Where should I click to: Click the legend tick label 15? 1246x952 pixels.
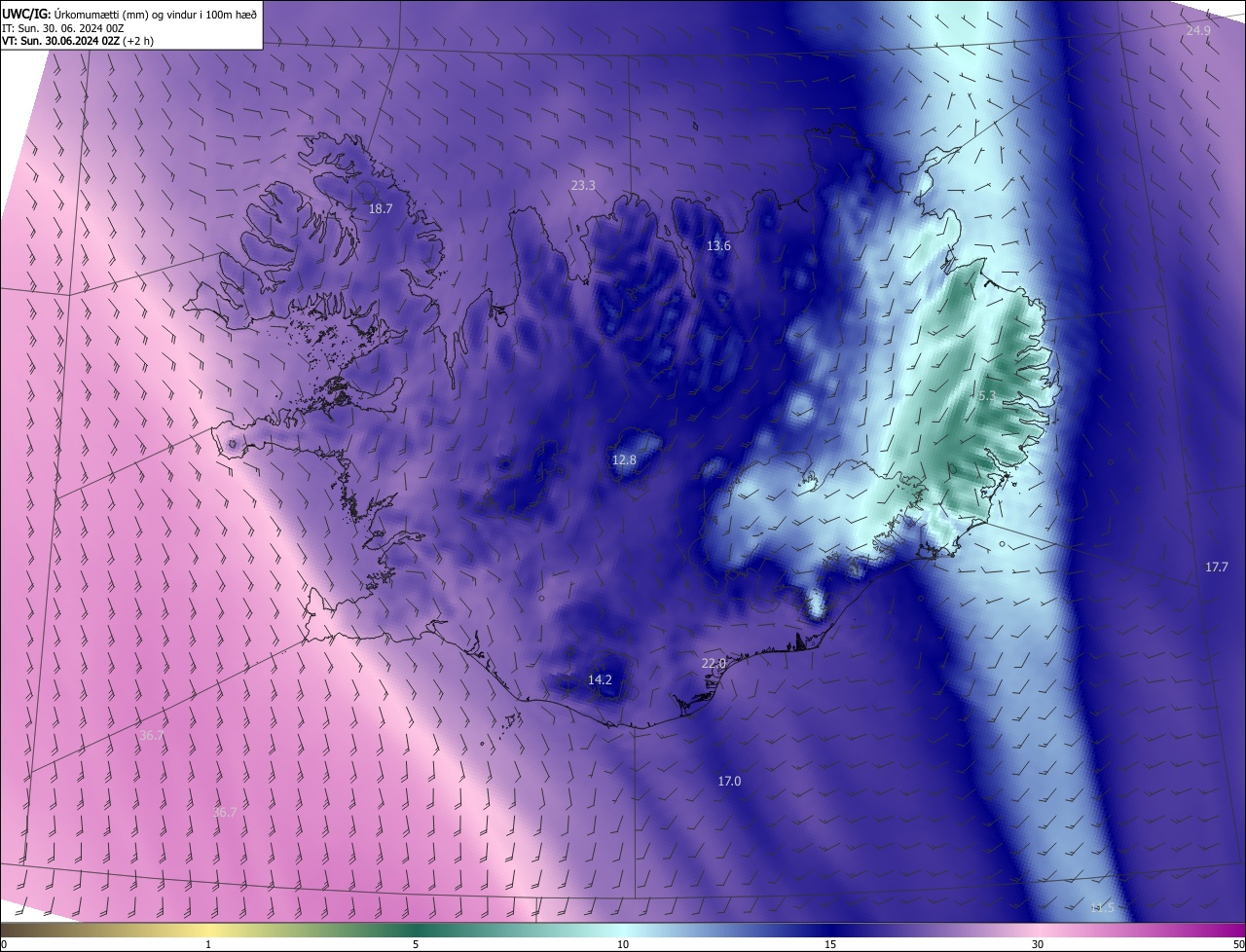[x=830, y=944]
